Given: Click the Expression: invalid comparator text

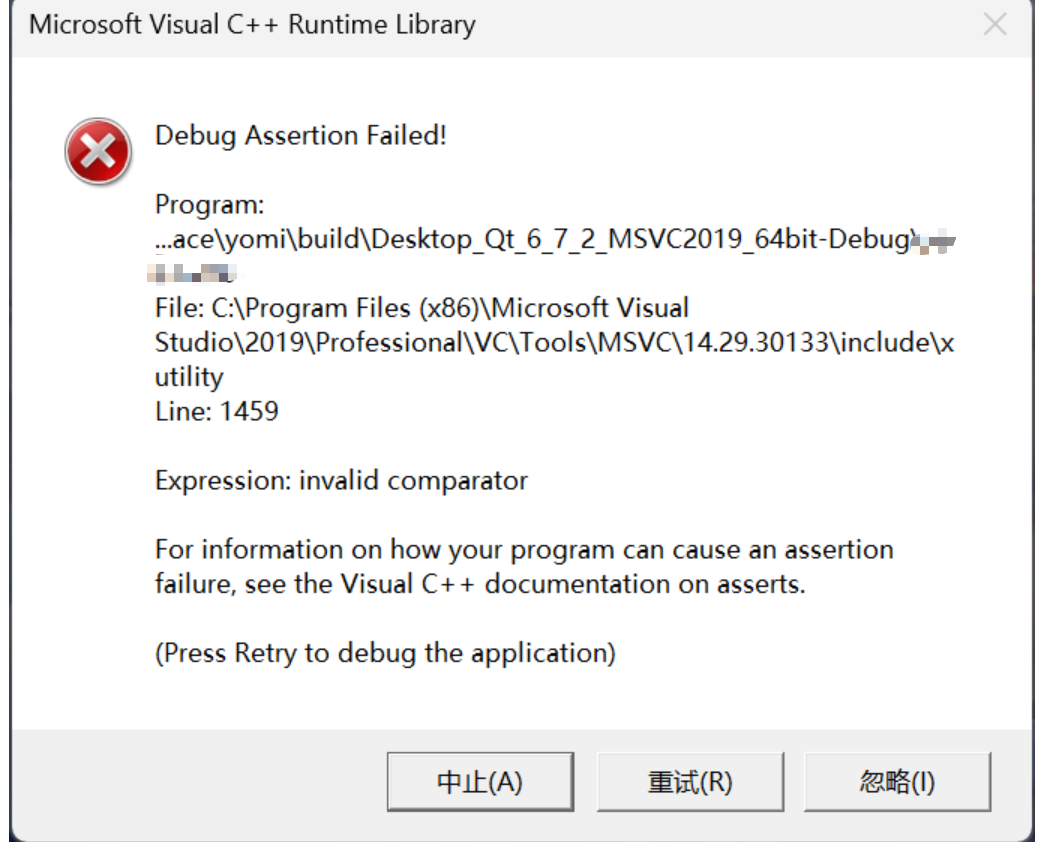Looking at the screenshot, I should click(x=341, y=481).
